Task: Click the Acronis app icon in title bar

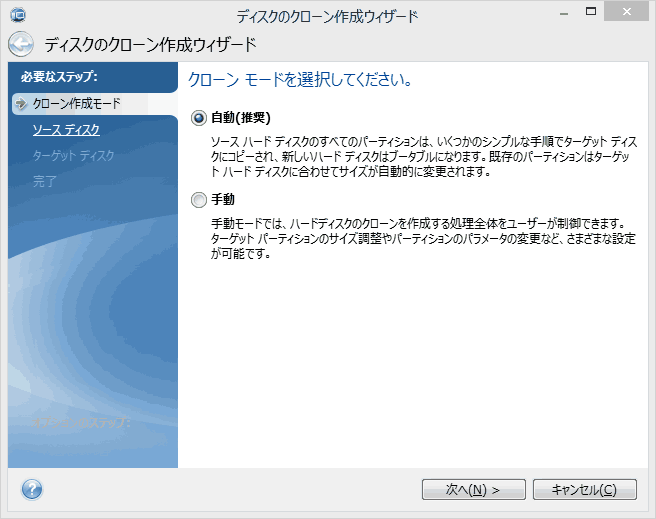Action: point(18,15)
